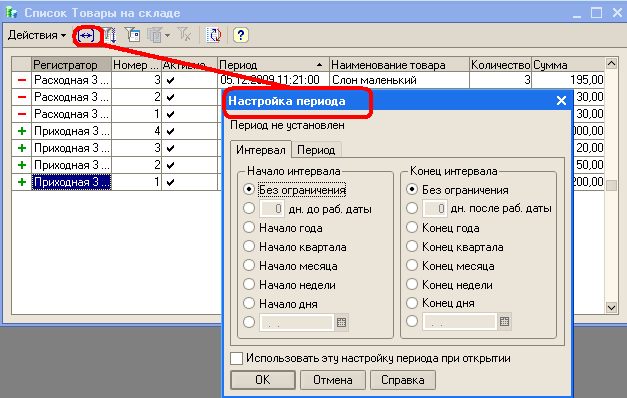Open the Действия dropdown menu
Viewport: 627px width, 398px height.
37,35
